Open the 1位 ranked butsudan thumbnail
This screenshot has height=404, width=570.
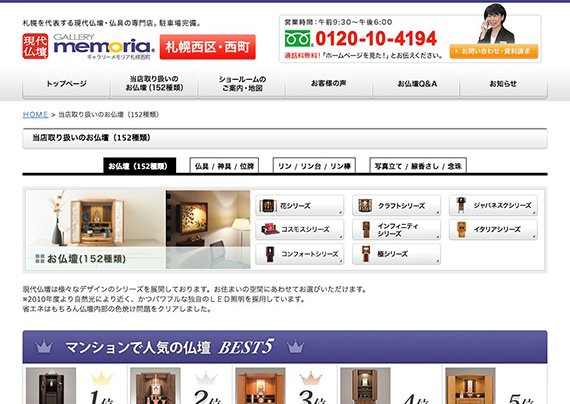tap(51, 385)
